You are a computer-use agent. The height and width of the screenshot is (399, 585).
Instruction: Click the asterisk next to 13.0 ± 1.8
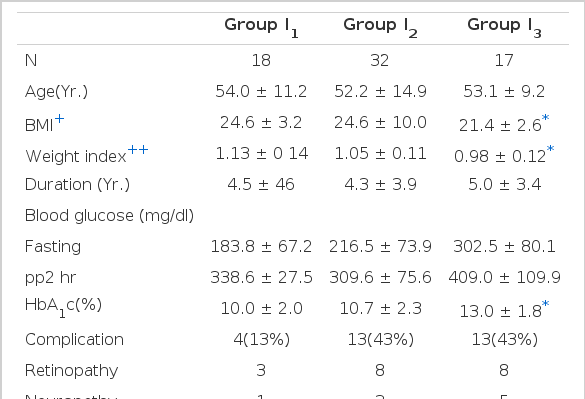click(x=545, y=304)
